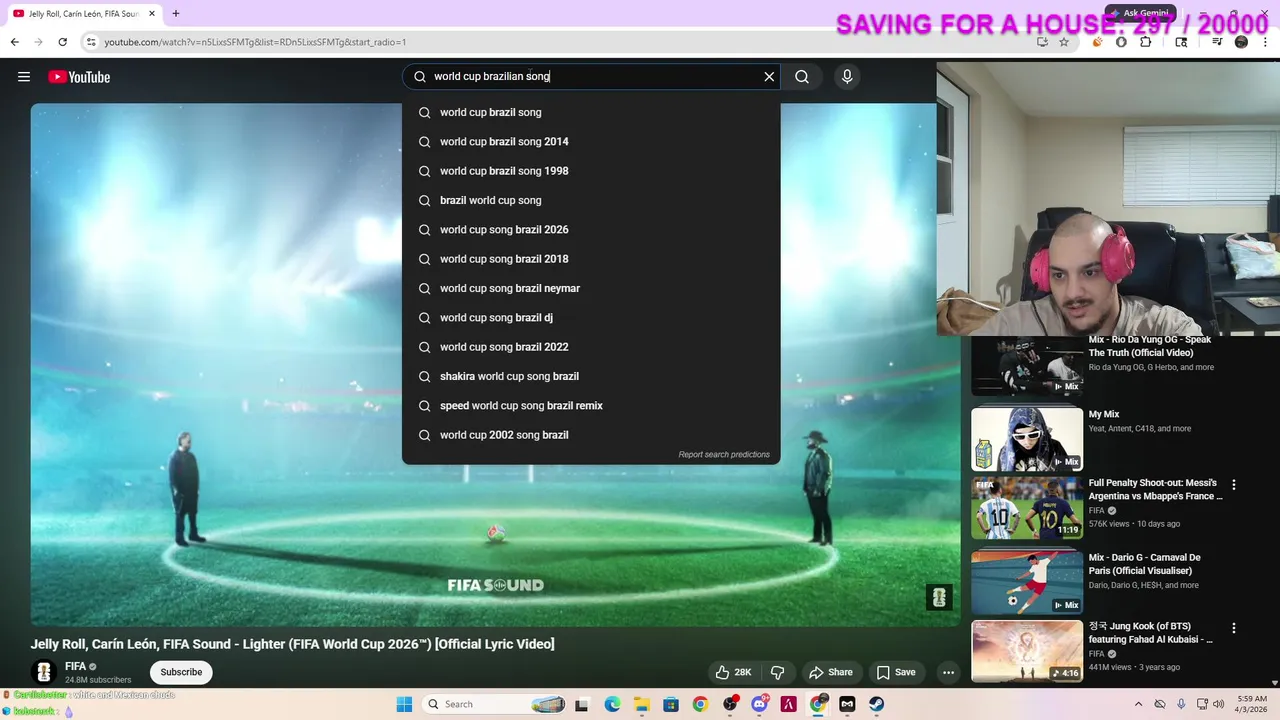This screenshot has height=720, width=1280.
Task: Save the video to a playlist
Action: pos(896,672)
